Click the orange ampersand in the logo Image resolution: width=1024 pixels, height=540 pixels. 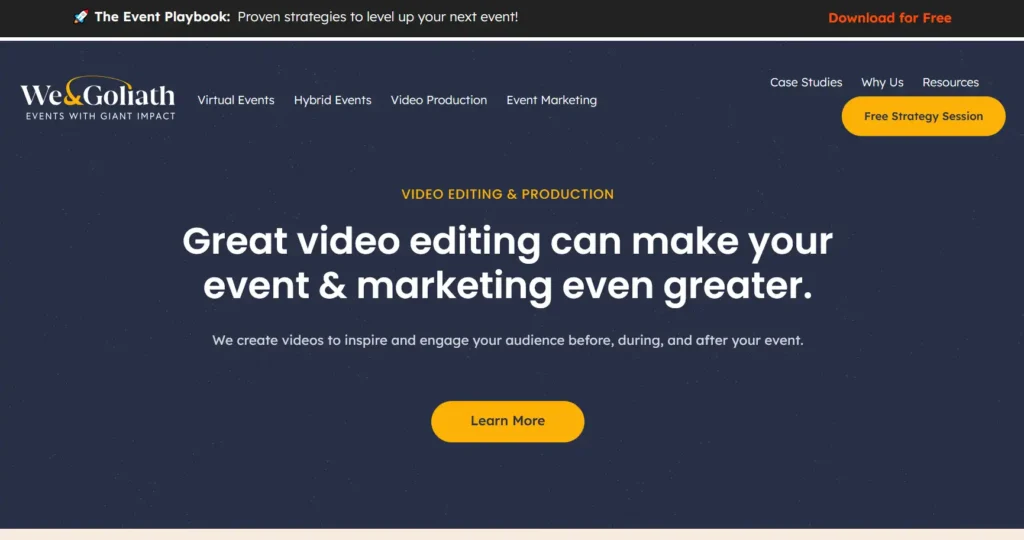(75, 91)
